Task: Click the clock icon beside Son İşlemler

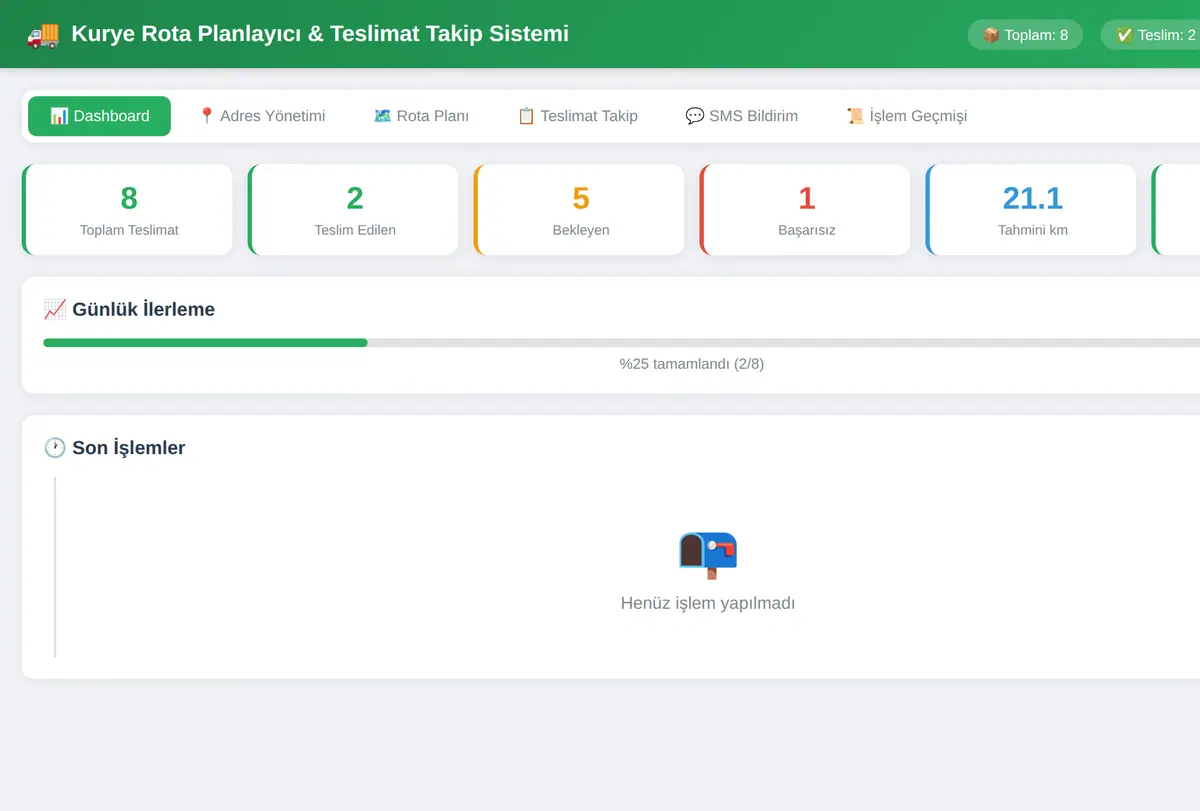Action: tap(55, 447)
